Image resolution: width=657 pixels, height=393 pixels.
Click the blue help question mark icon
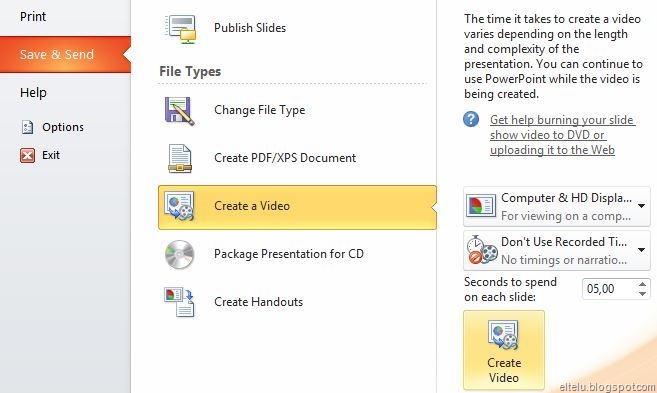tap(471, 119)
